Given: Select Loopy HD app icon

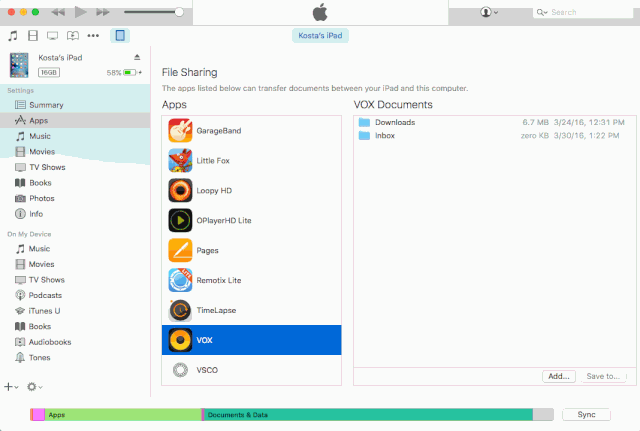Looking at the screenshot, I should point(180,190).
